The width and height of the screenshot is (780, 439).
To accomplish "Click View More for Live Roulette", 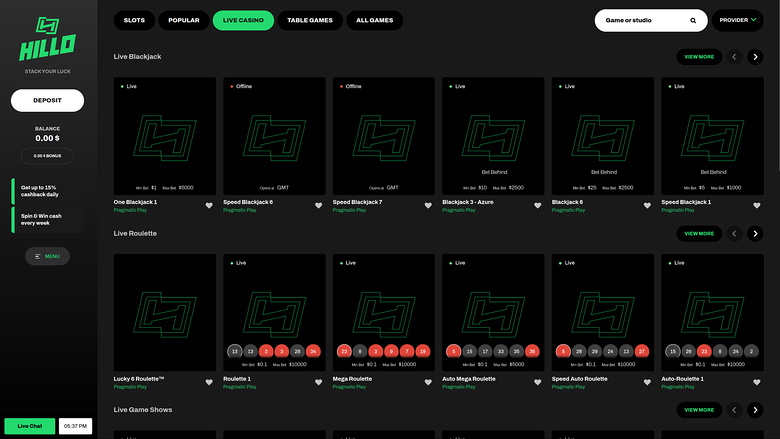I will [x=699, y=233].
